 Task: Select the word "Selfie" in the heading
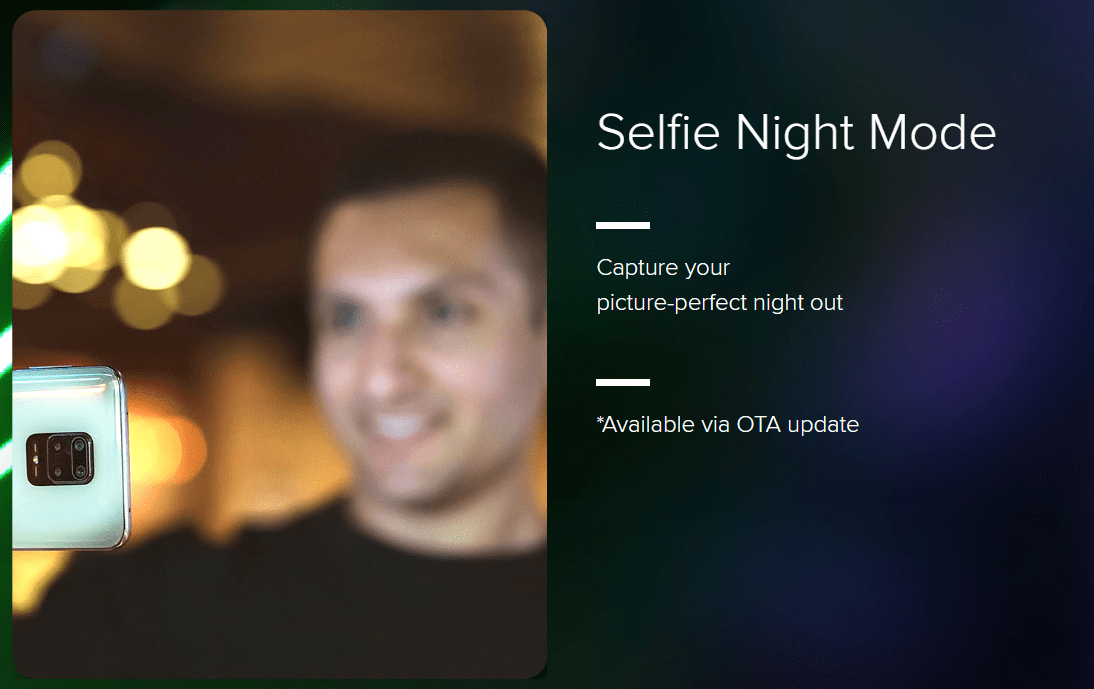[x=659, y=132]
